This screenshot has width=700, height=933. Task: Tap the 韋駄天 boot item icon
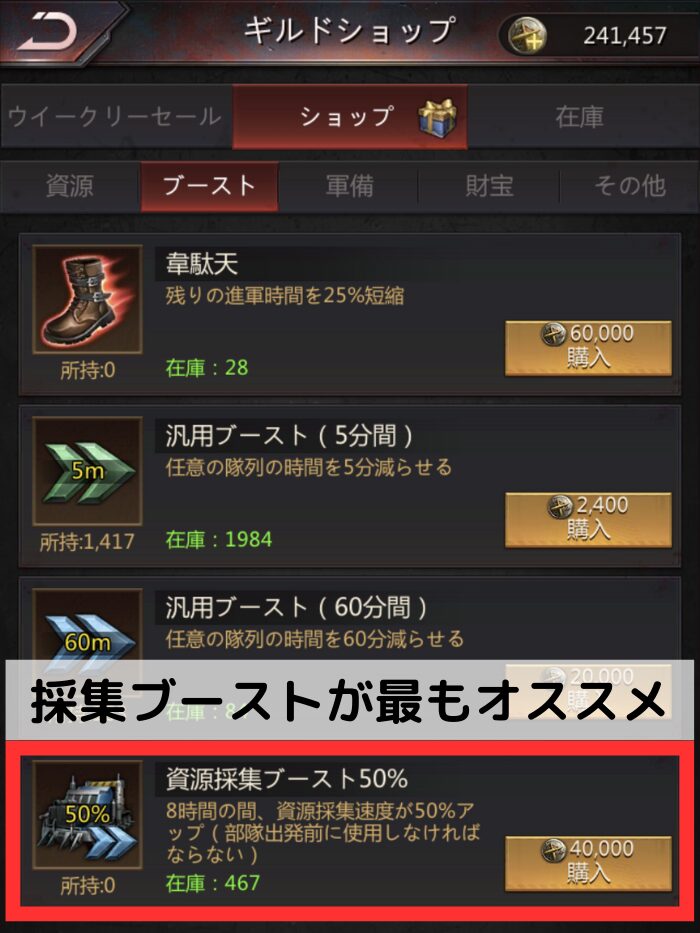click(88, 299)
